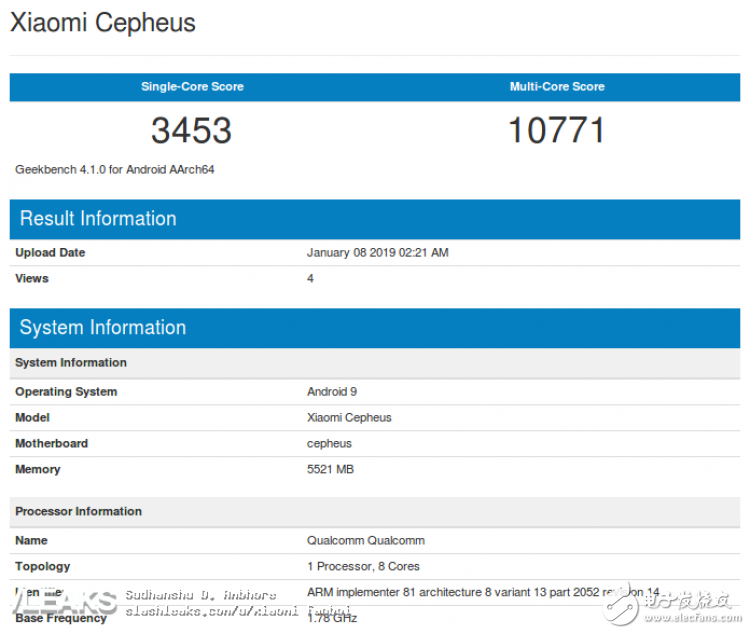The width and height of the screenshot is (750, 634).
Task: Click the Base Frequency label
Action: click(x=61, y=618)
